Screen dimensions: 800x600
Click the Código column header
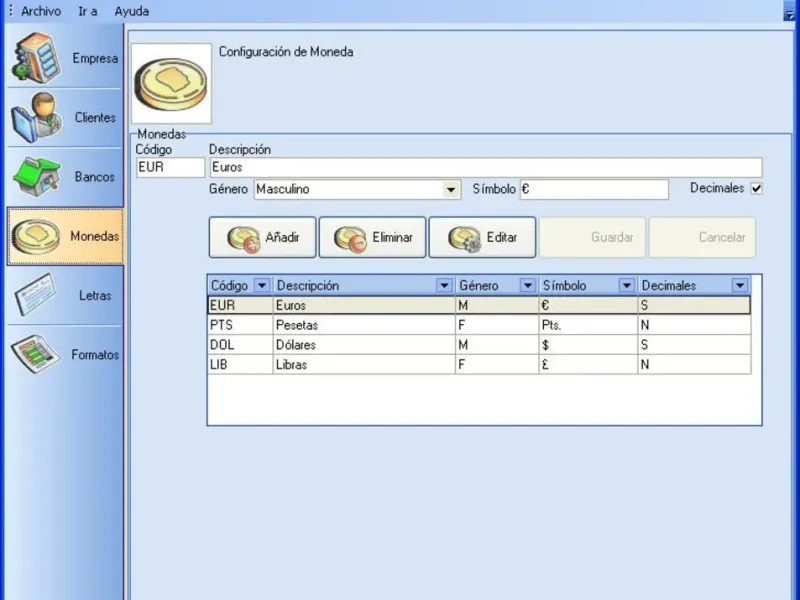(240, 285)
